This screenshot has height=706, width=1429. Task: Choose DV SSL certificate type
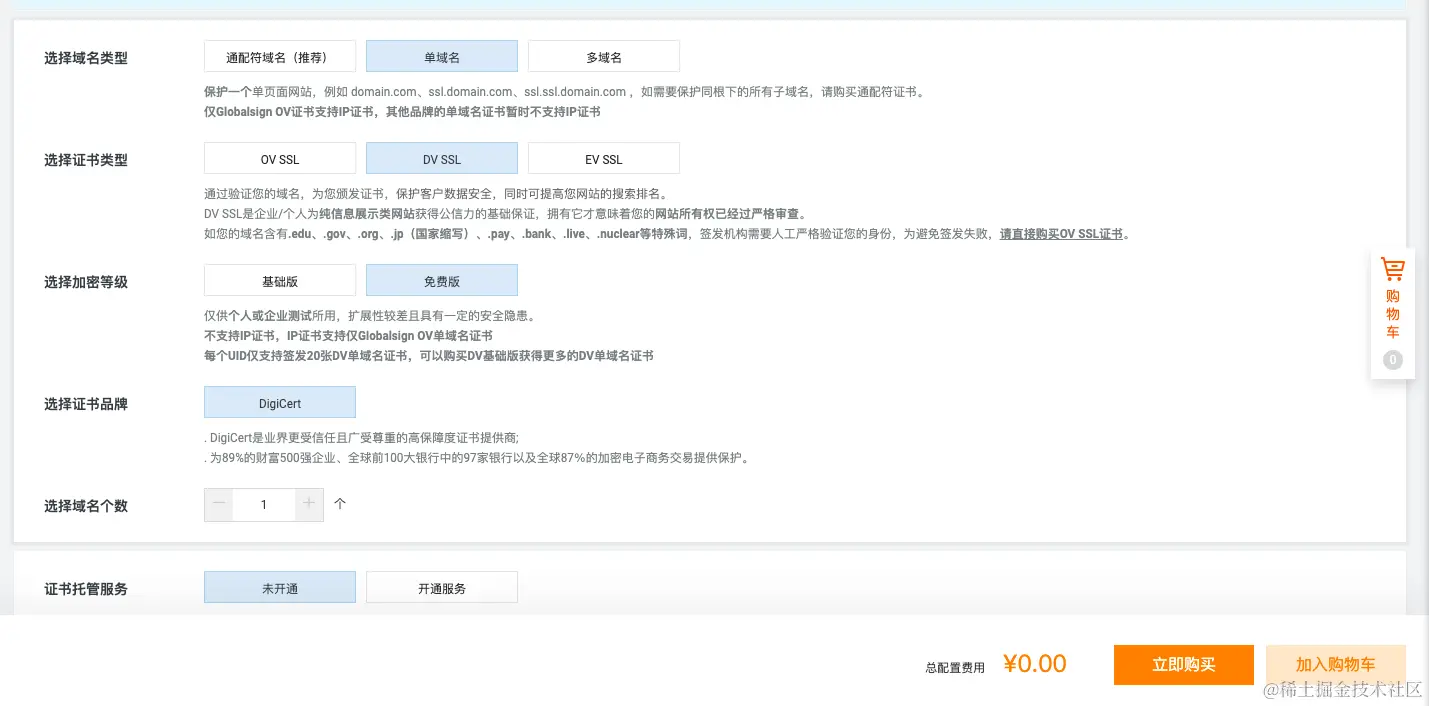tap(442, 158)
